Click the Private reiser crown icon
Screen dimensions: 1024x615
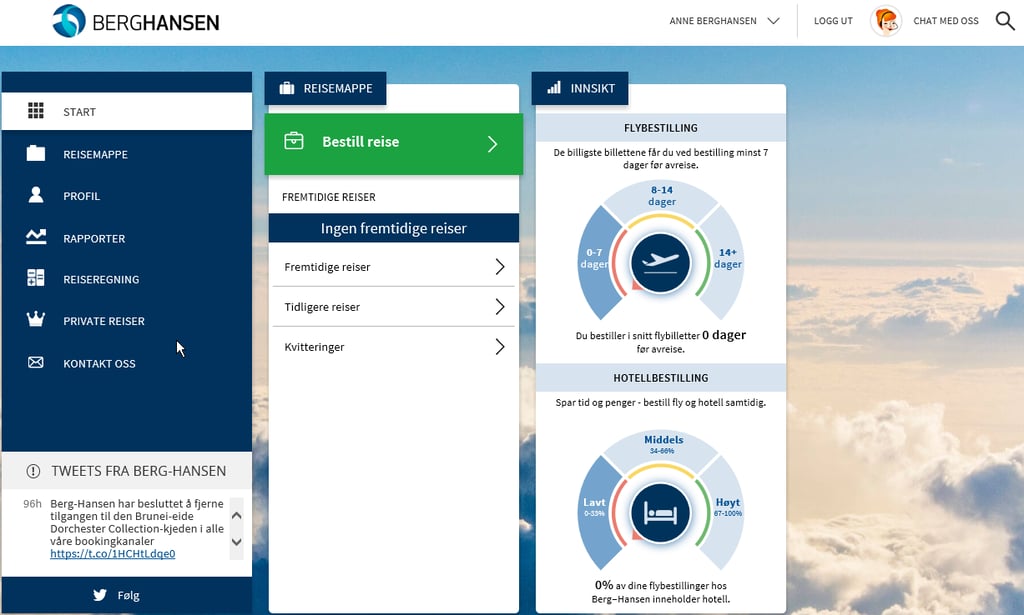(x=36, y=319)
